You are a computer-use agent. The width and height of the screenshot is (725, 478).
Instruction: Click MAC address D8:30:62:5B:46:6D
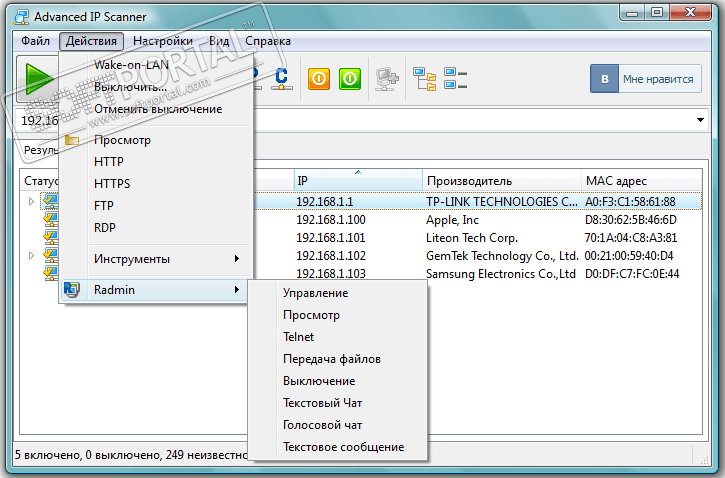631,220
